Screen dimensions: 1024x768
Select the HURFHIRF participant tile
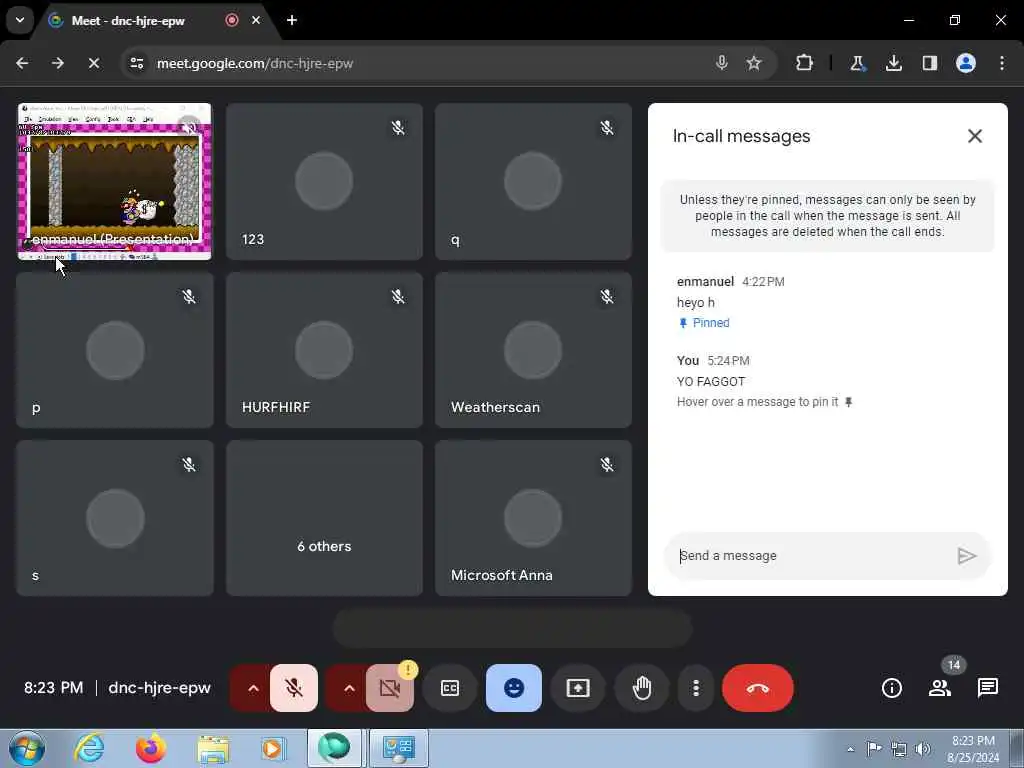(324, 349)
